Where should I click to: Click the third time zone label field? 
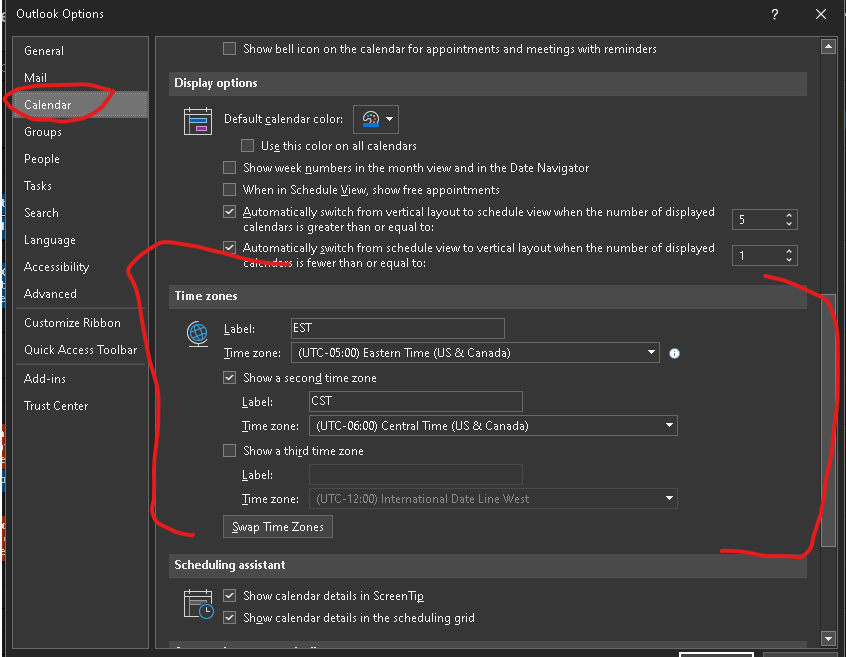416,474
